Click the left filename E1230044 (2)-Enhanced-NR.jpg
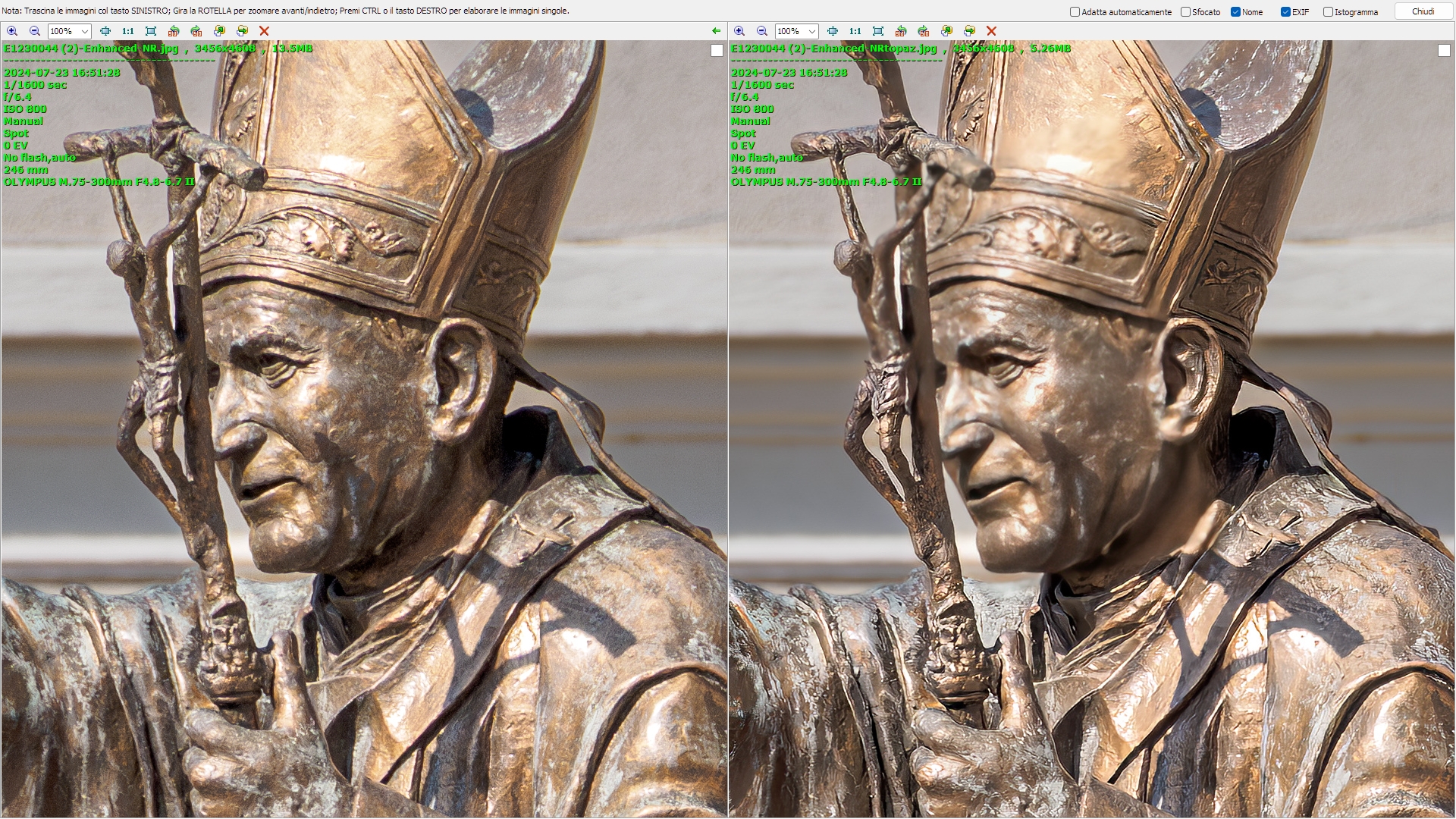Screen dimensions: 1456x819 (x=91, y=49)
